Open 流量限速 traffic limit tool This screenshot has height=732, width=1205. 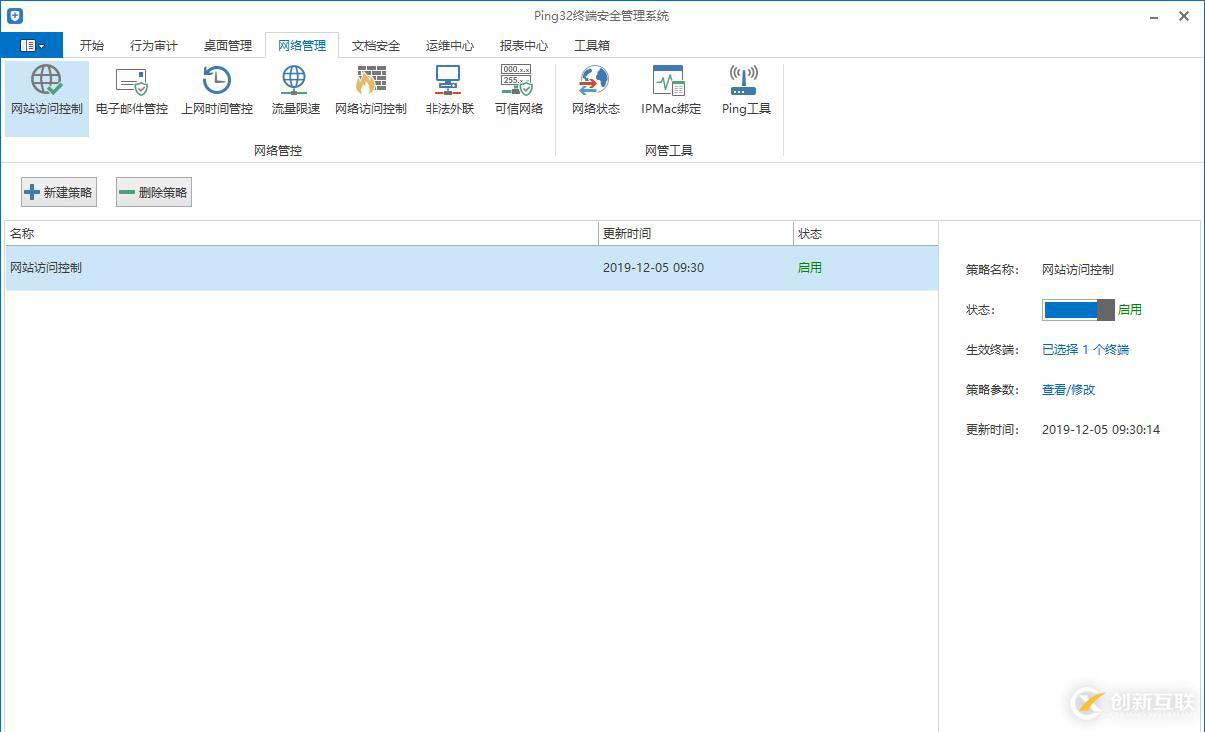(x=295, y=91)
